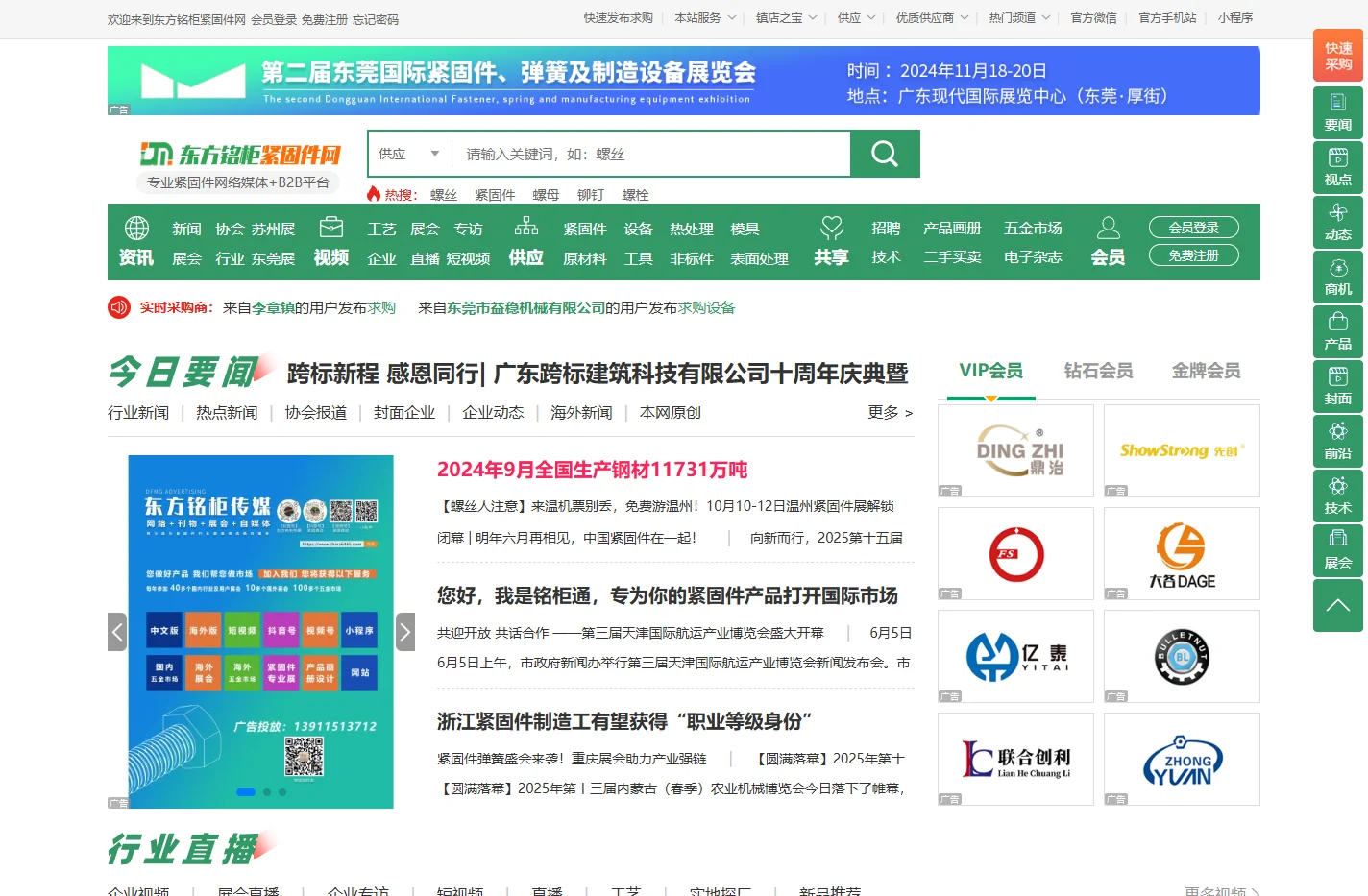Jump to 展会 via side toolbar
The image size is (1368, 896).
pyautogui.click(x=1338, y=550)
